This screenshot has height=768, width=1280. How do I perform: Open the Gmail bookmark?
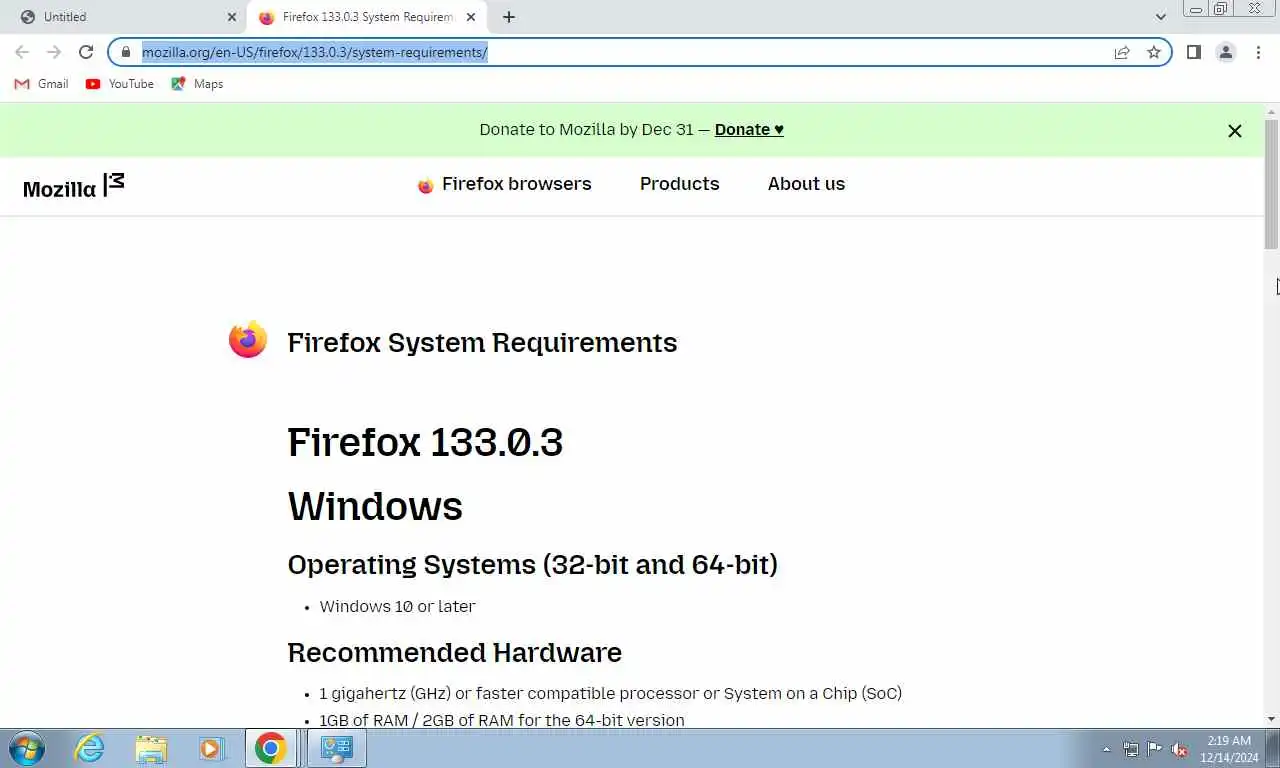coord(41,84)
